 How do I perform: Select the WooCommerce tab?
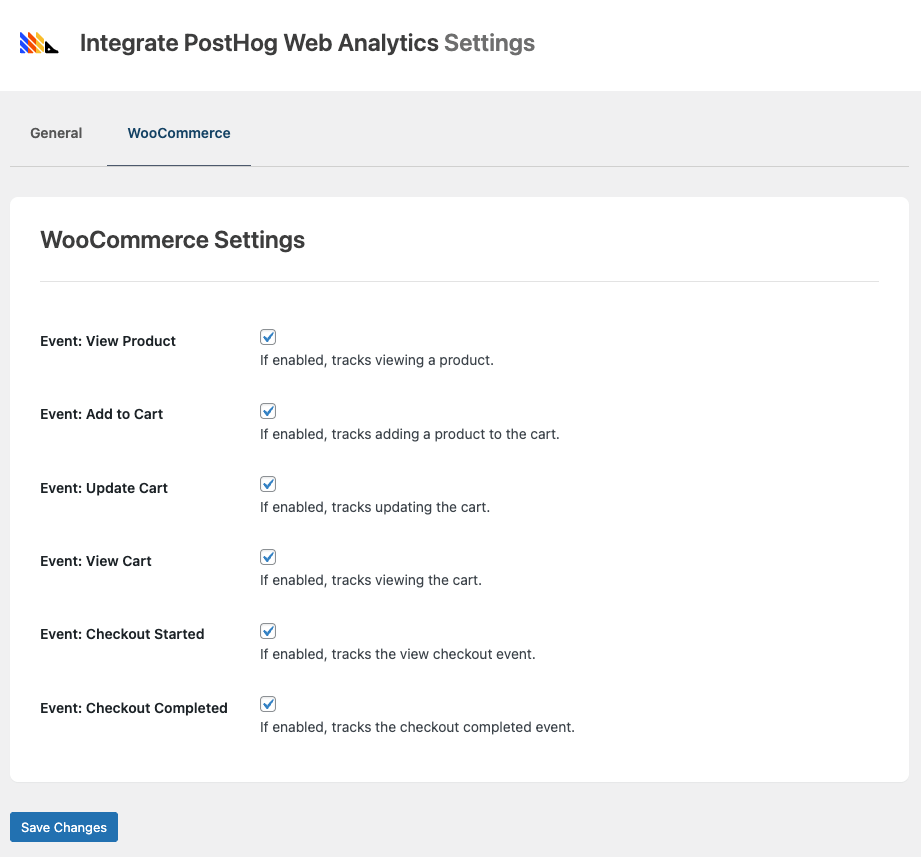[x=179, y=133]
